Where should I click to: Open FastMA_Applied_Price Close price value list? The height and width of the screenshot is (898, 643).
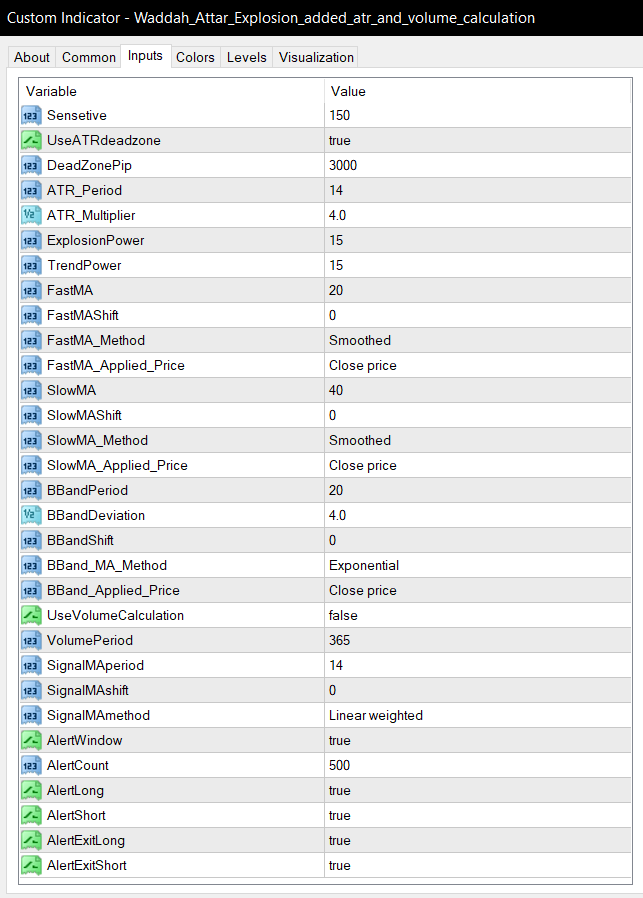pos(478,365)
